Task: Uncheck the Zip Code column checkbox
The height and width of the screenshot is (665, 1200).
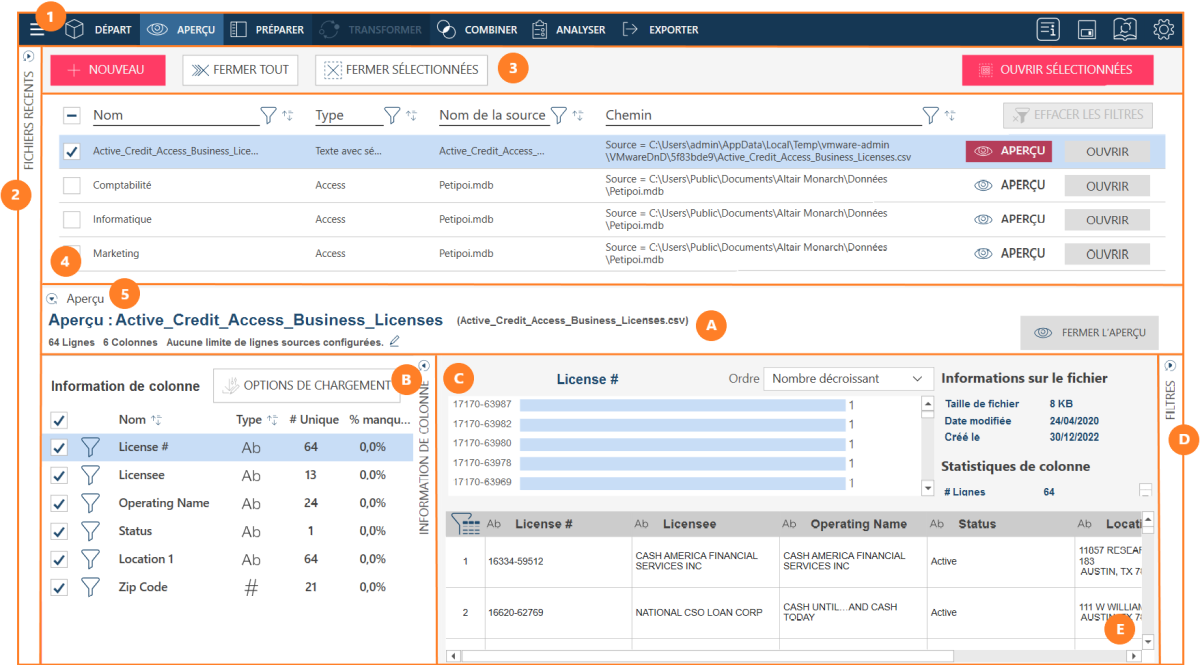Action: [x=59, y=588]
